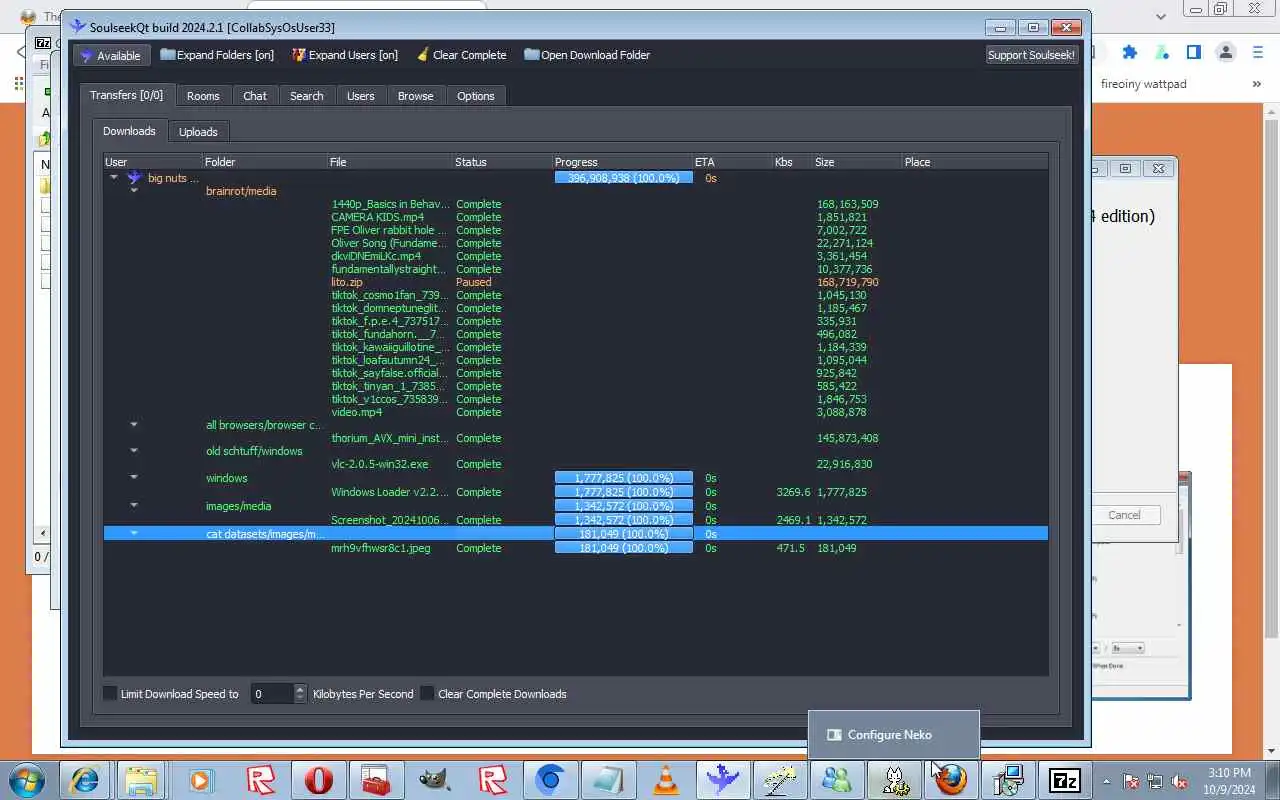Open the browser side panel icon
Image resolution: width=1280 pixels, height=800 pixels.
point(1193,52)
